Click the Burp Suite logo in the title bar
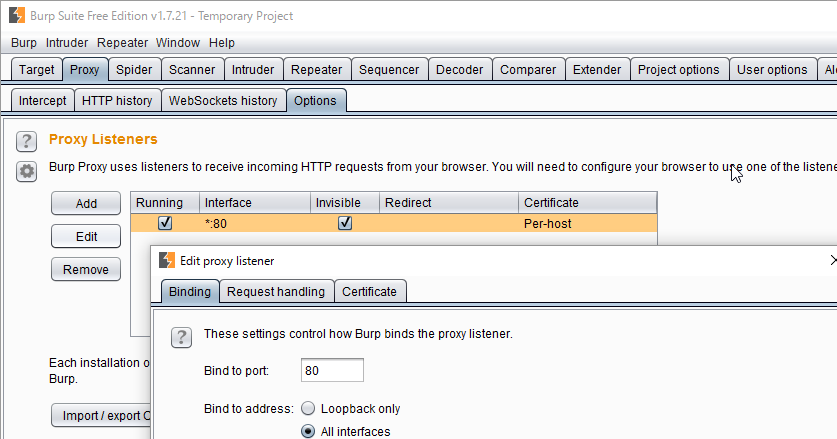 click(x=17, y=15)
